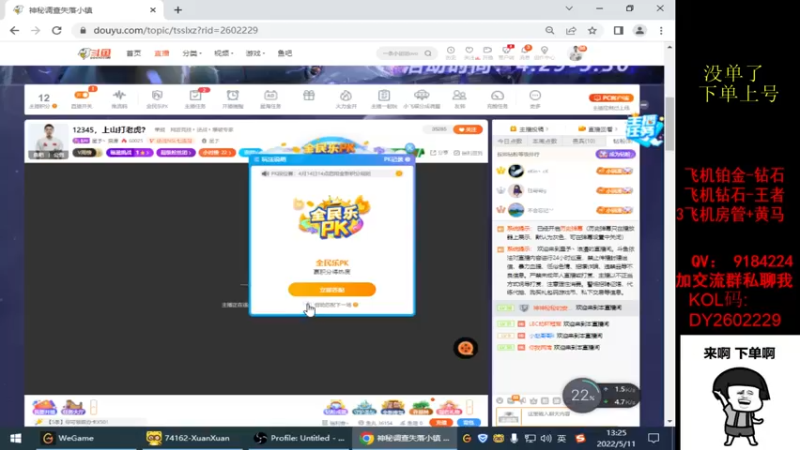
Task: Expand the 游戏 dropdown in site nav
Action: click(255, 53)
